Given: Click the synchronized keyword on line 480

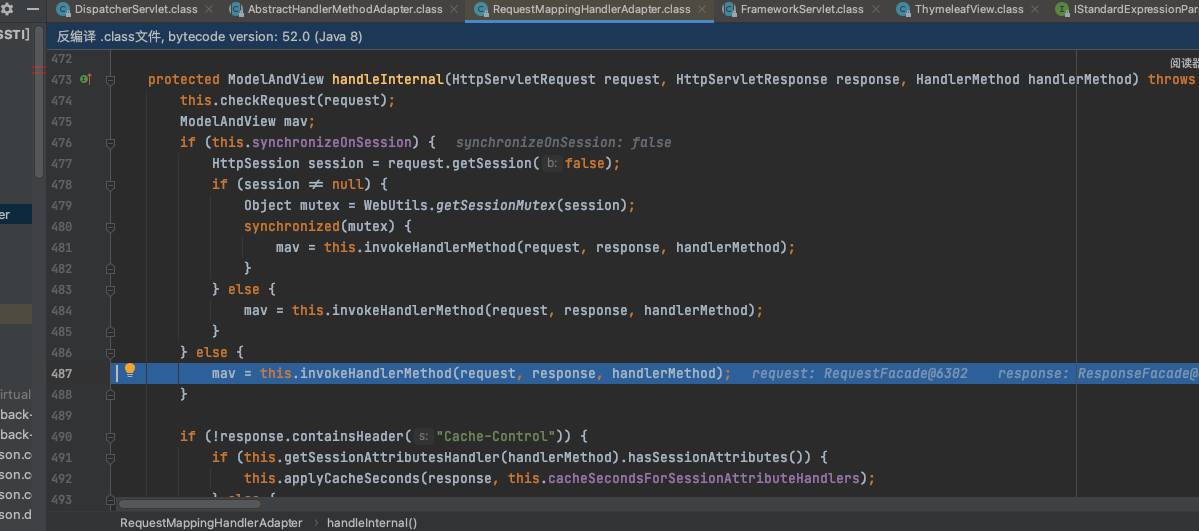Looking at the screenshot, I should point(291,226).
